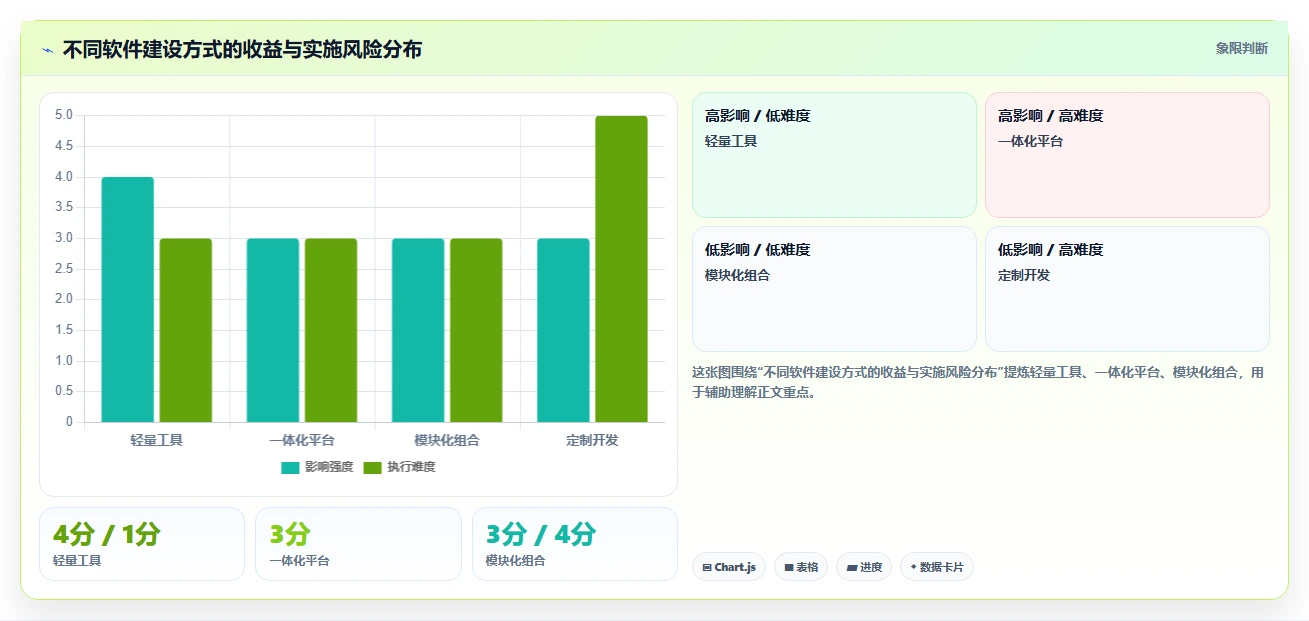Select the teal 影响强度 bar for 定制开发

tap(563, 330)
